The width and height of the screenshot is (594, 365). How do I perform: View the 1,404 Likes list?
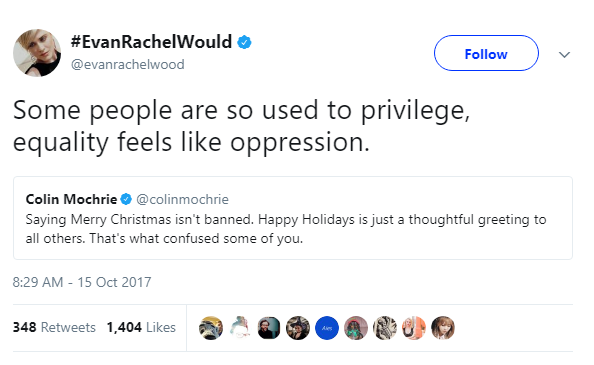click(141, 327)
